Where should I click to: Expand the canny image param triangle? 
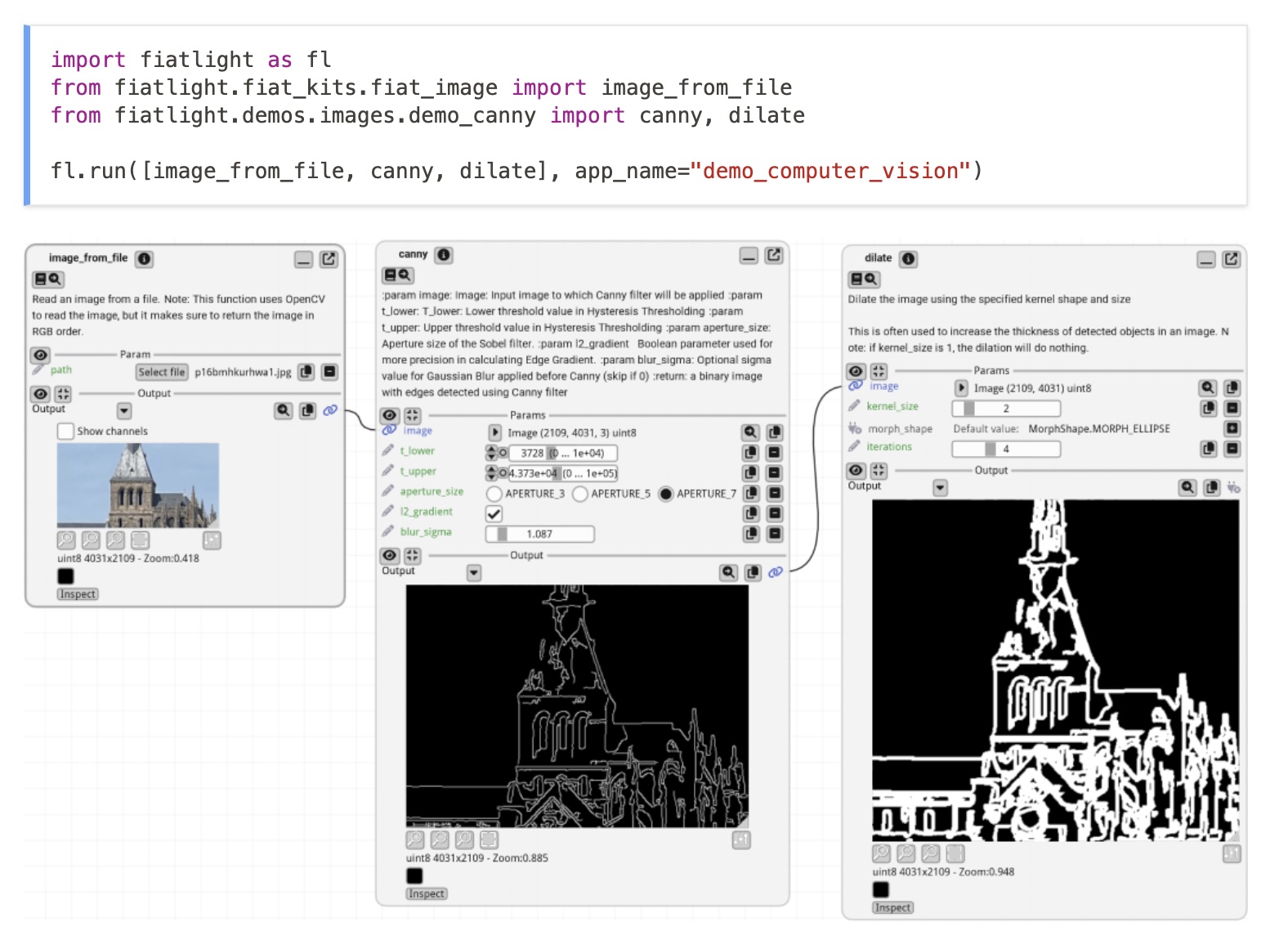(x=495, y=432)
